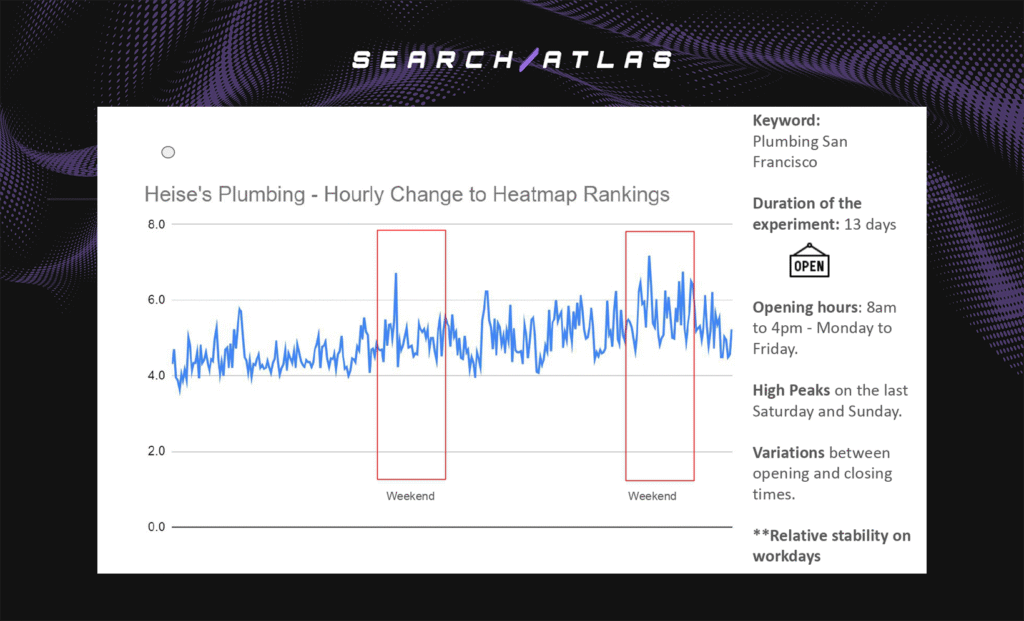Click the "Variations" note text
Image resolution: width=1024 pixels, height=621 pixels.
[x=788, y=453]
